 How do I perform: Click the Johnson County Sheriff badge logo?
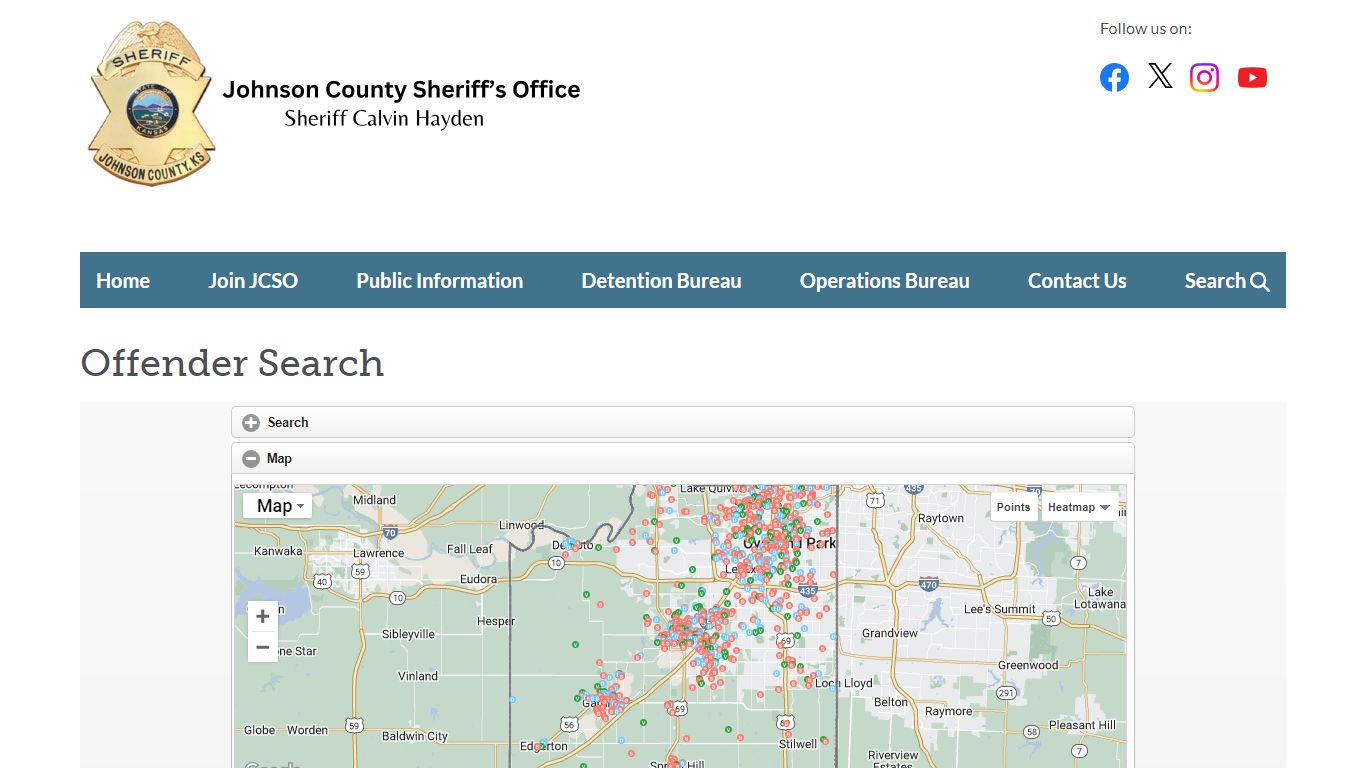tap(150, 103)
